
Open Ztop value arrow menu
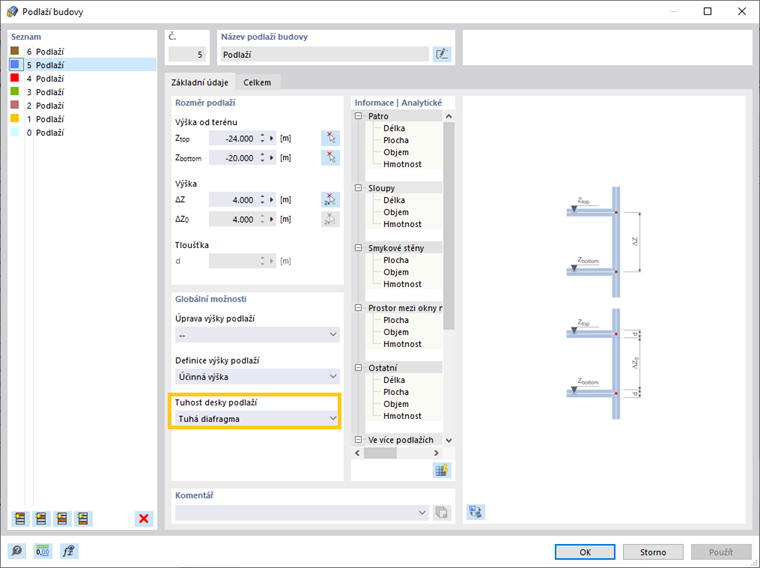coord(272,138)
